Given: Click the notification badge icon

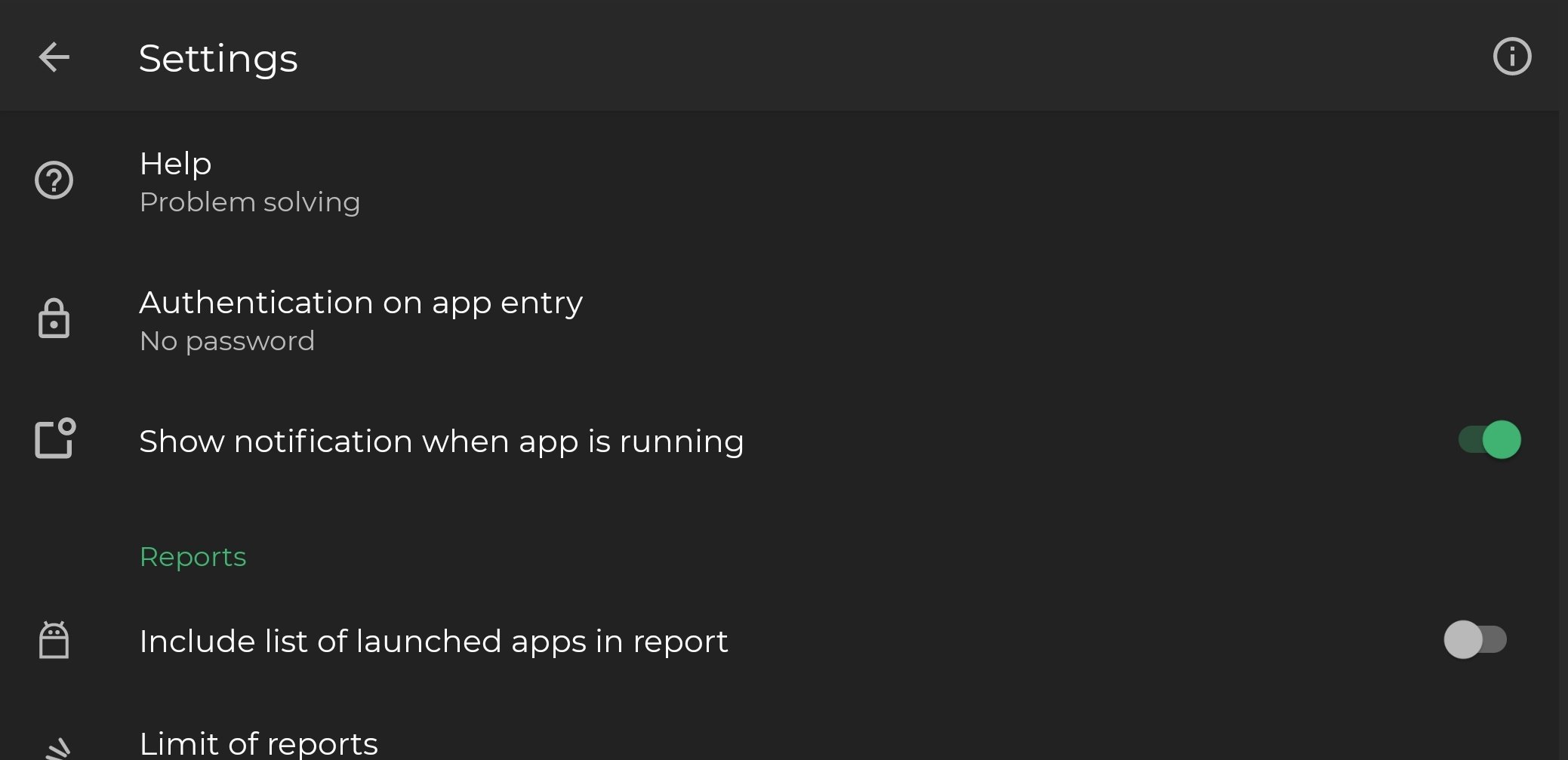Looking at the screenshot, I should coord(55,438).
